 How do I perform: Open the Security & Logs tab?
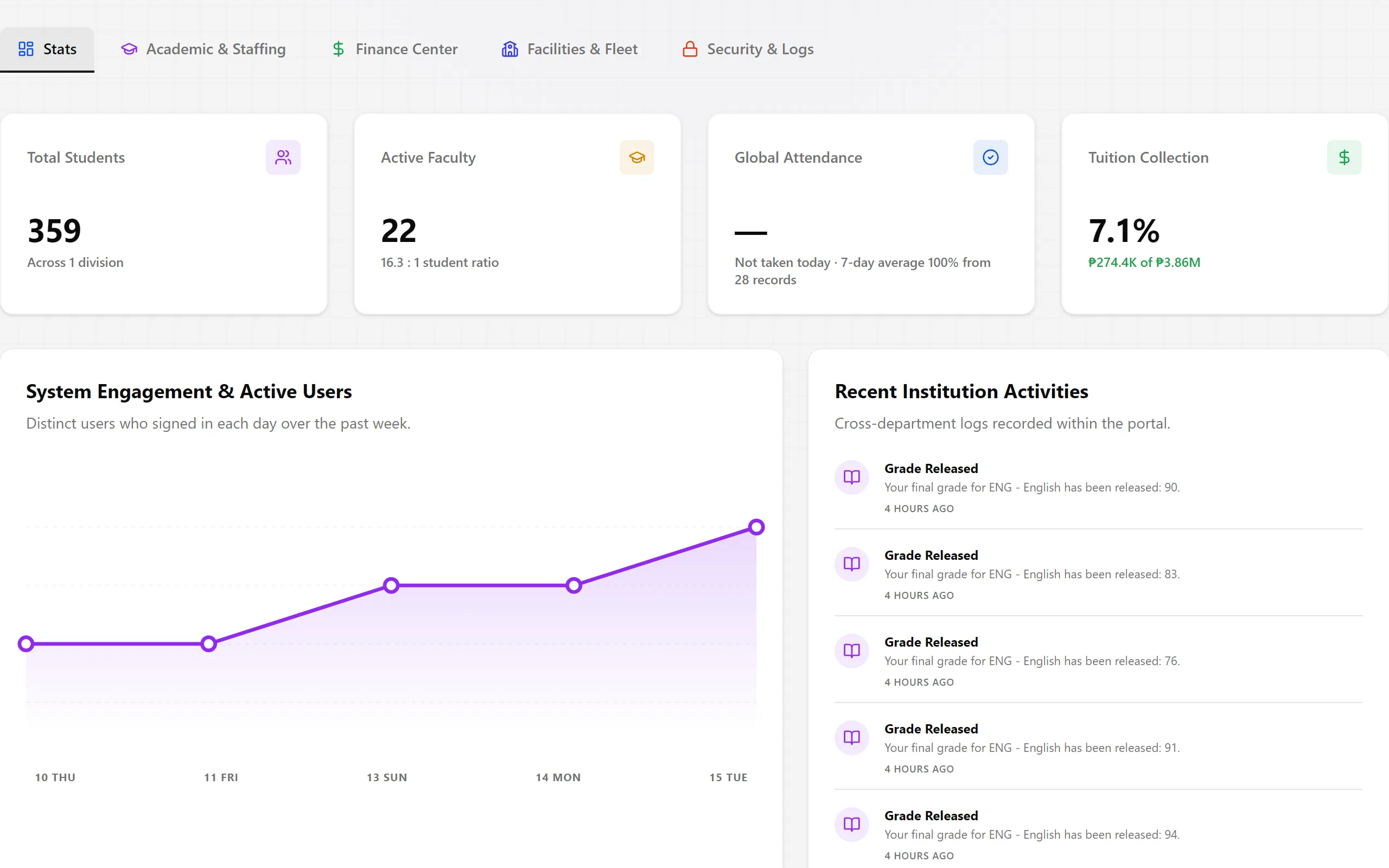click(x=748, y=49)
